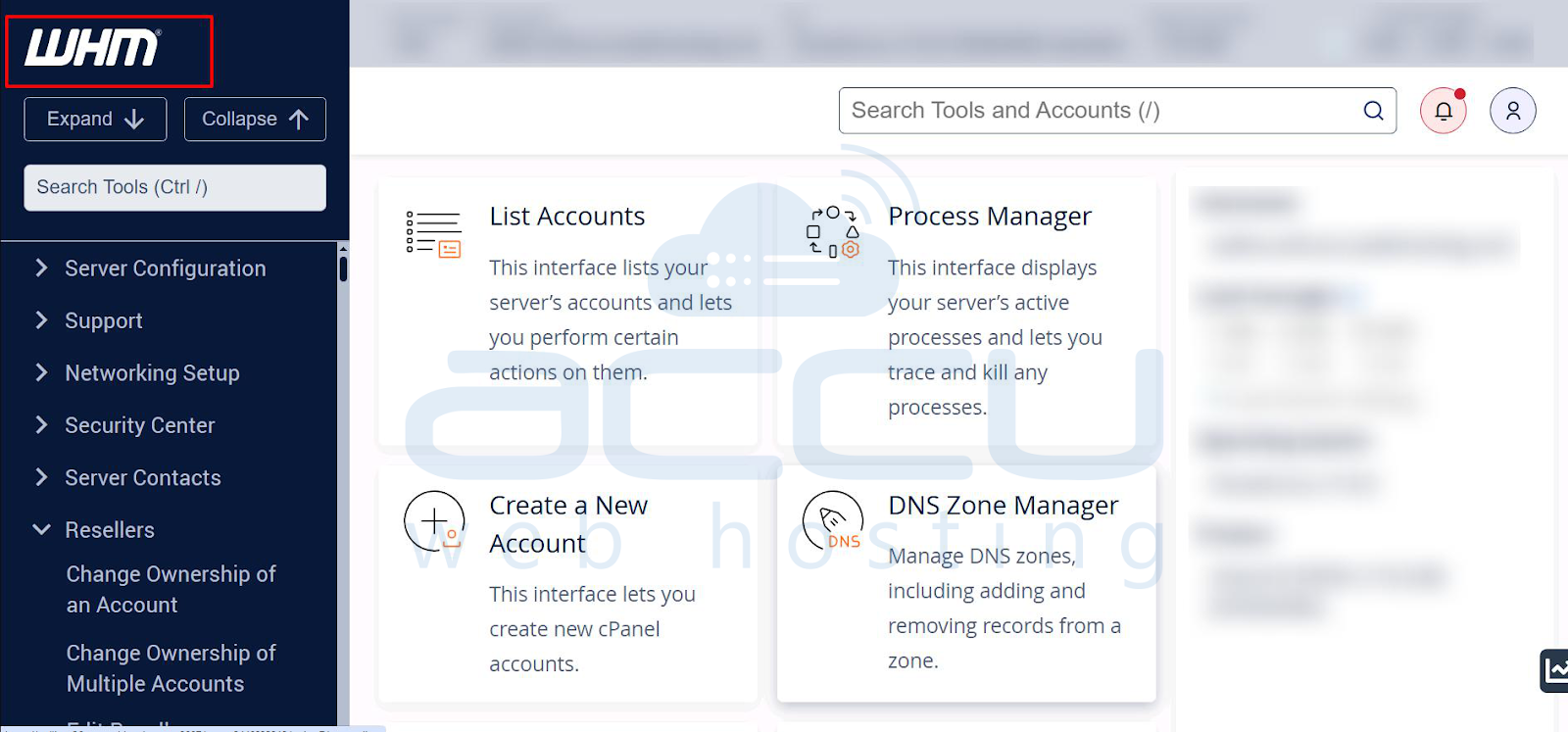Expand the Server Contacts chevron
Screen dimensions: 1568x732
[41, 477]
